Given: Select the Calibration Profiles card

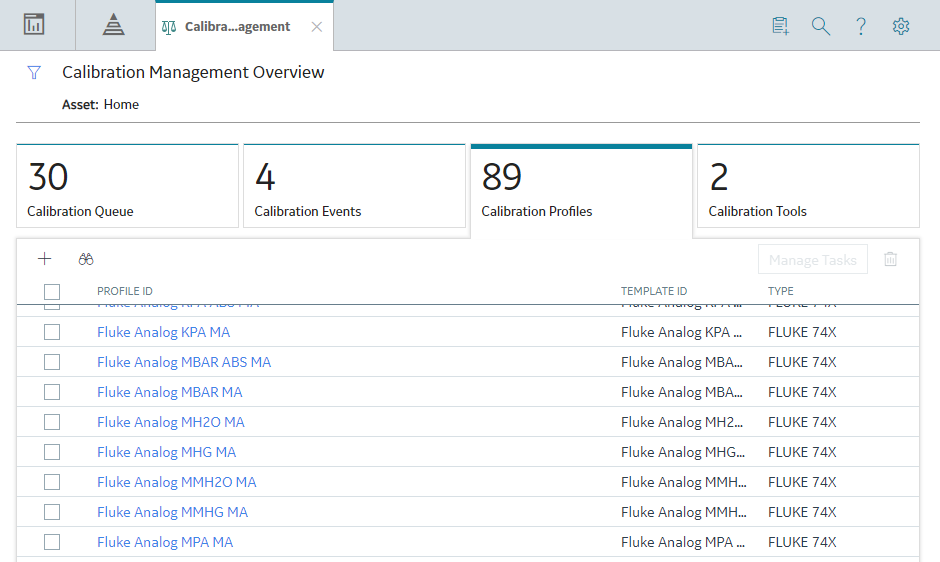Looking at the screenshot, I should click(x=582, y=190).
